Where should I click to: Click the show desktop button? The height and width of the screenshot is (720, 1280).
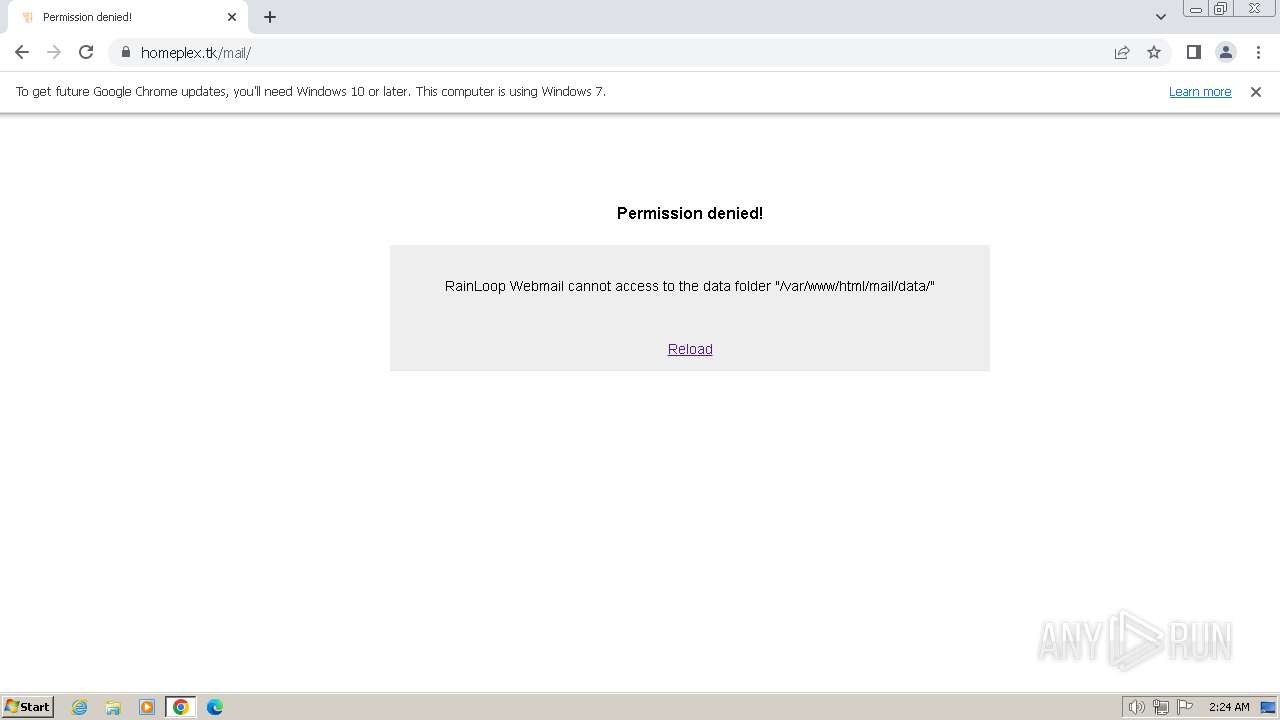(1268, 707)
